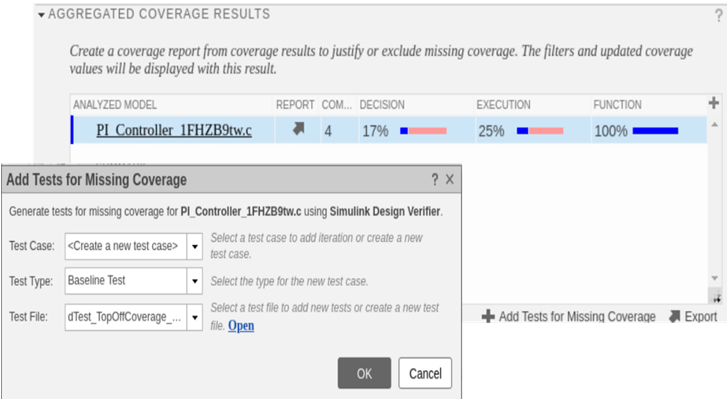Screen dimensions: 727x408
Task: Click the Open link for test file
Action: [x=241, y=325]
